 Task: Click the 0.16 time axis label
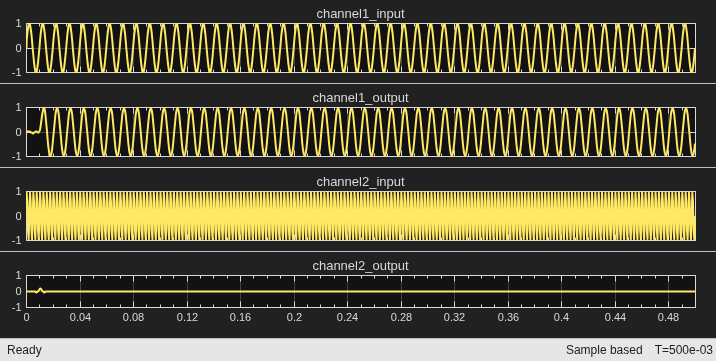click(241, 317)
